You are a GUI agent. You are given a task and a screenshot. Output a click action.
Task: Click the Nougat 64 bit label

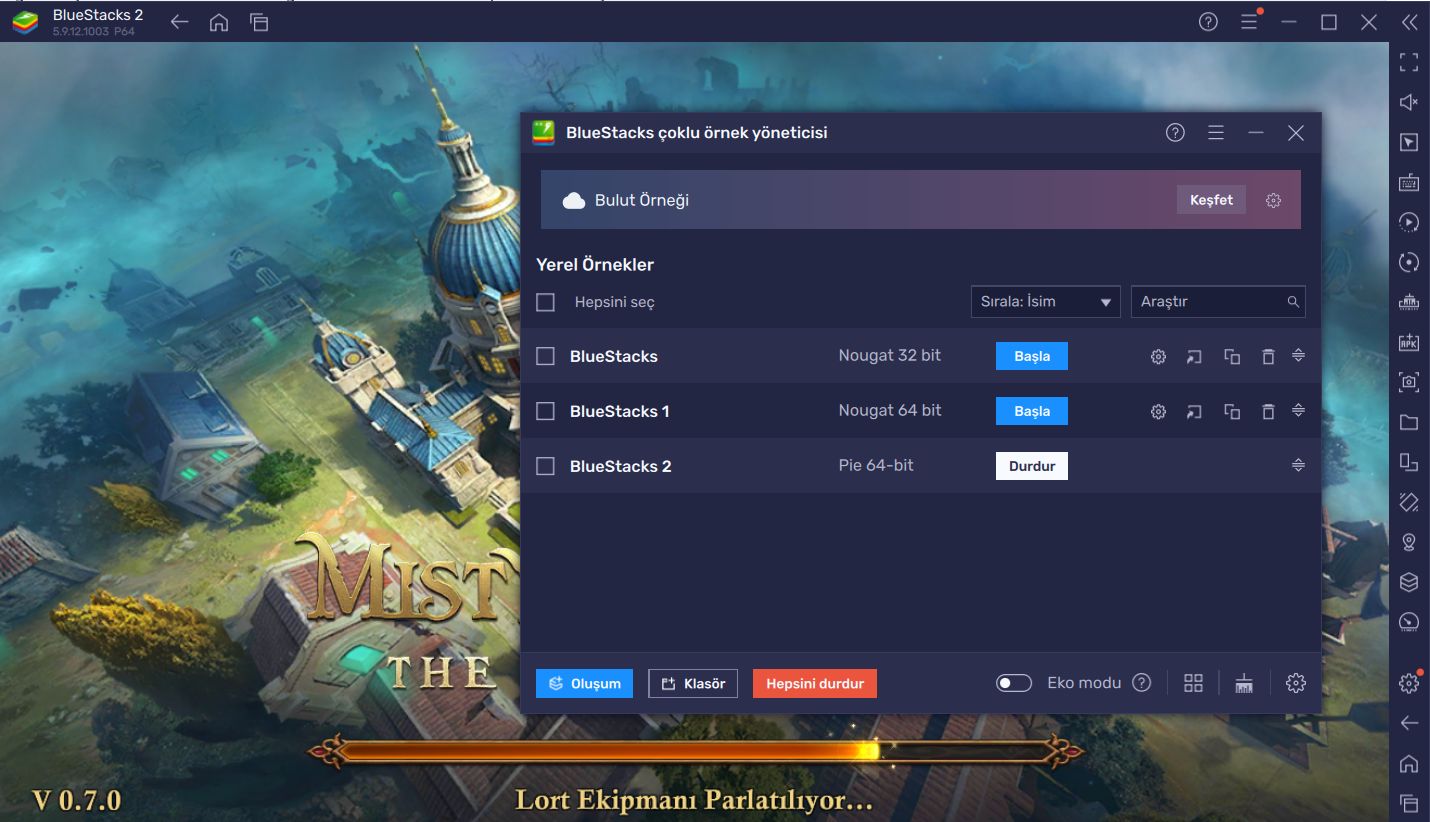coord(890,410)
